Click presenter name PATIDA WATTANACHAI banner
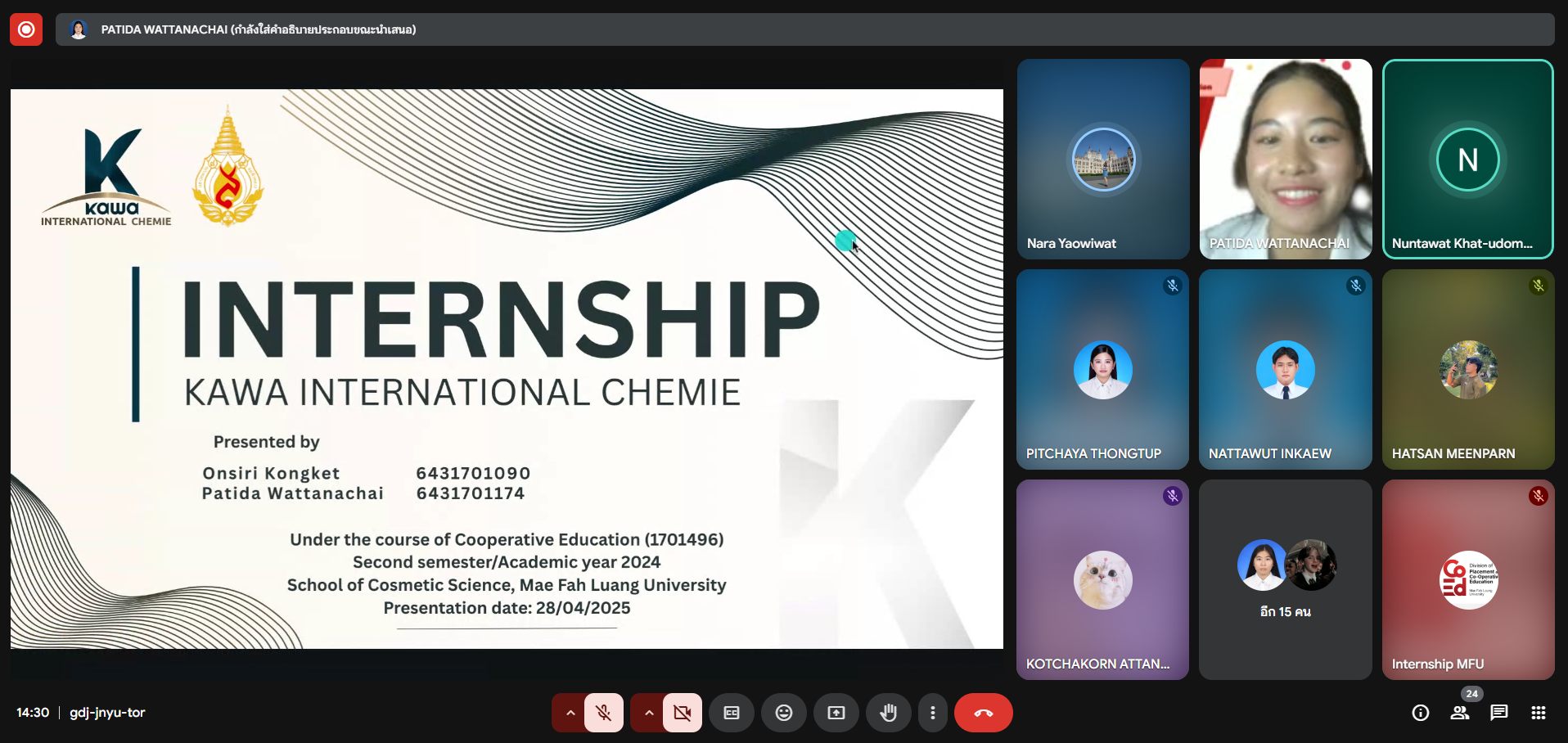This screenshot has height=743, width=1568. [259, 29]
